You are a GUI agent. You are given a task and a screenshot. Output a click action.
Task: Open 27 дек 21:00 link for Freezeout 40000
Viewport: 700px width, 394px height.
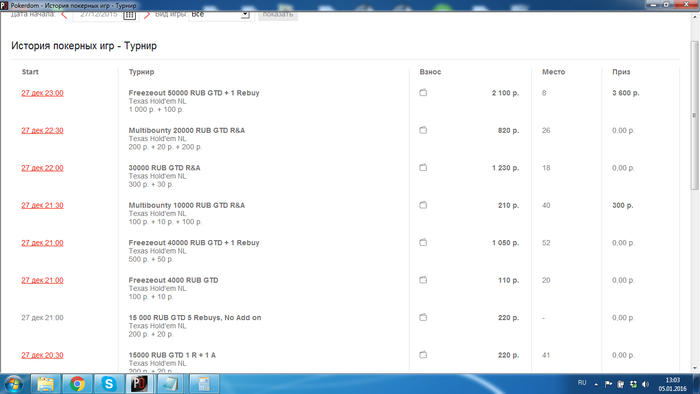point(42,243)
